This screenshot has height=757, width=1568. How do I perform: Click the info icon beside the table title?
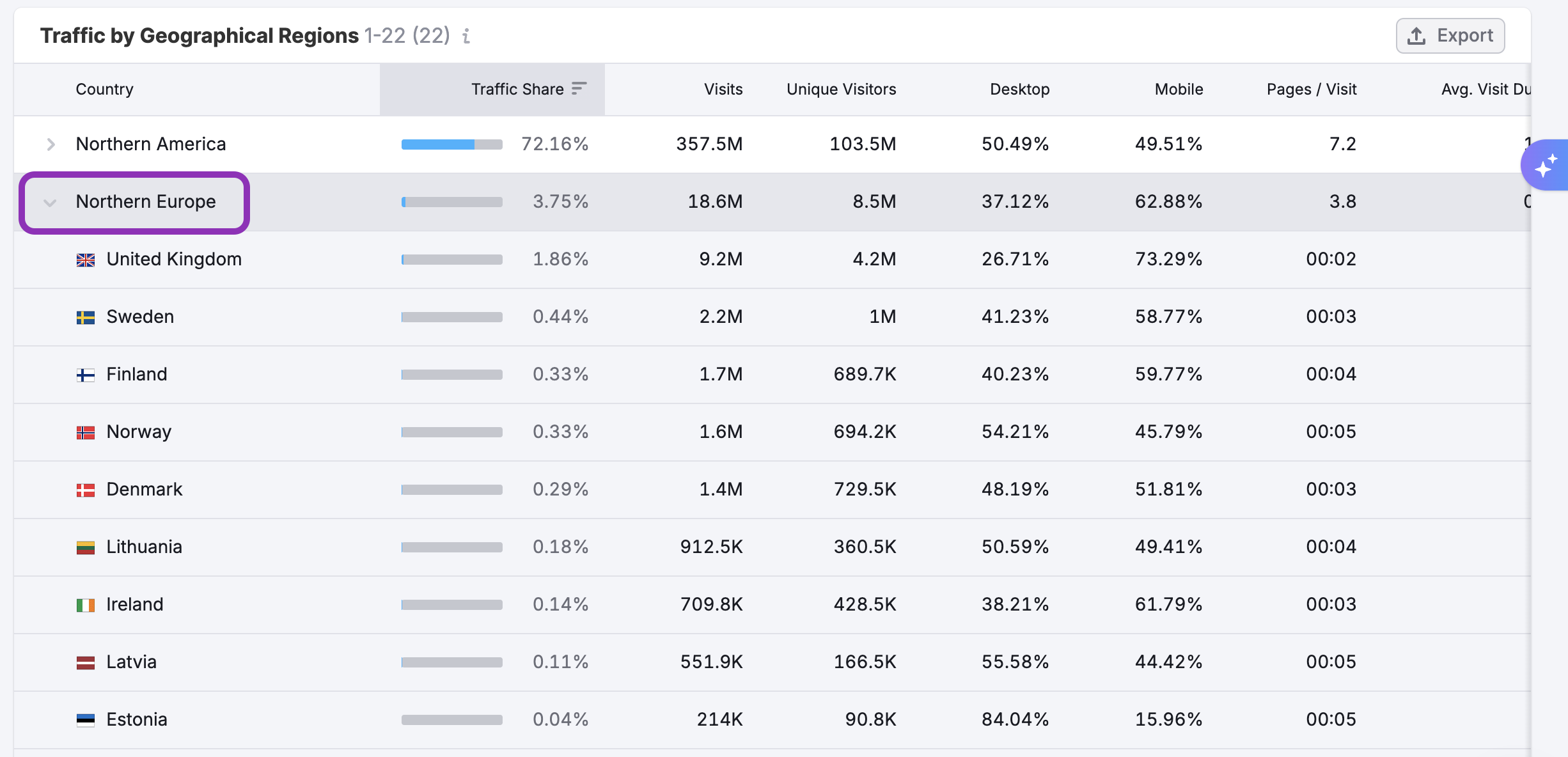(x=466, y=36)
